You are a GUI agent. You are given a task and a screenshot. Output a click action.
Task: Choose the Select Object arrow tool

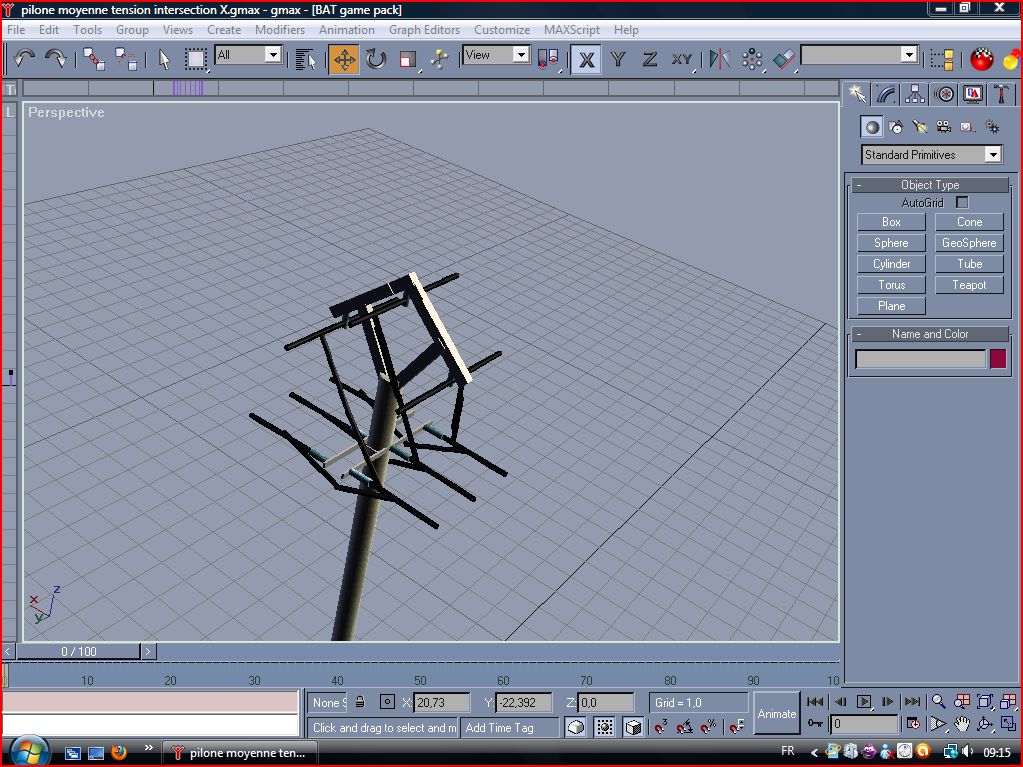(x=164, y=59)
